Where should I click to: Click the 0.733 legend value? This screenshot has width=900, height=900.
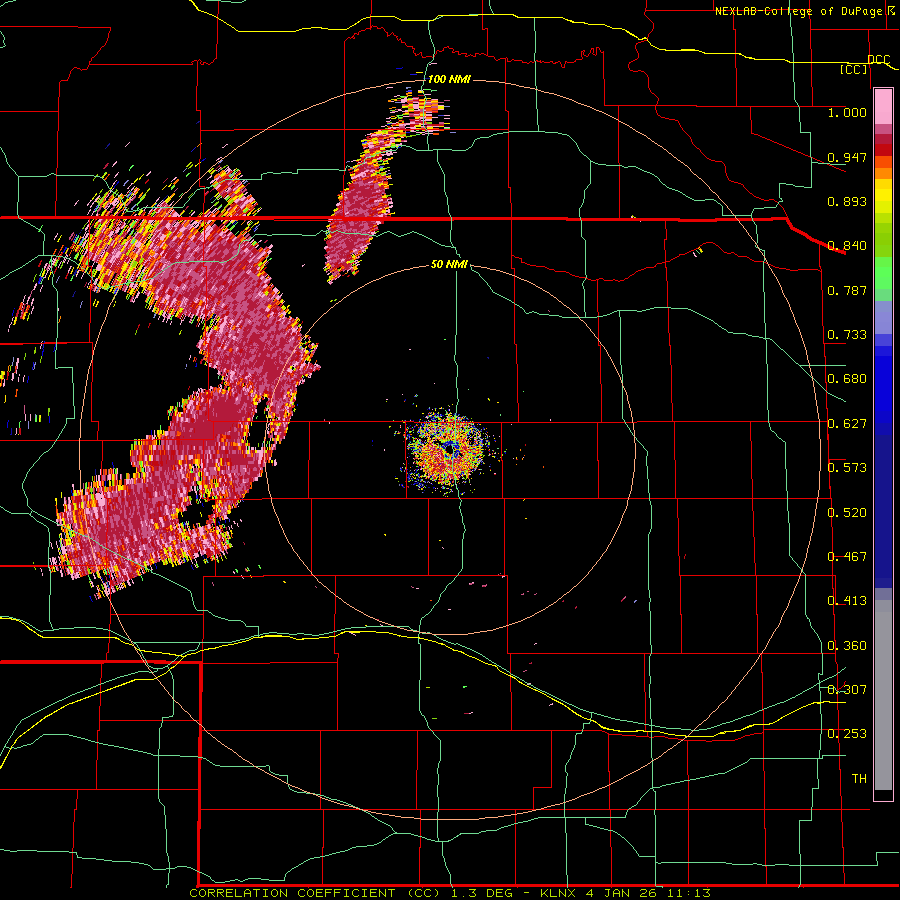847,335
